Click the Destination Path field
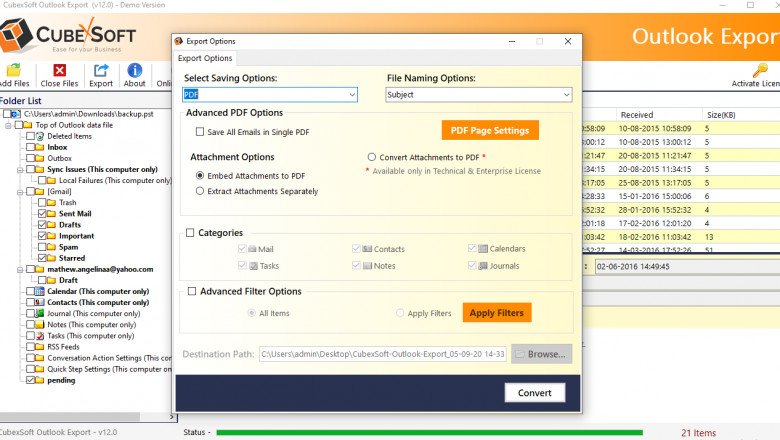 383,354
